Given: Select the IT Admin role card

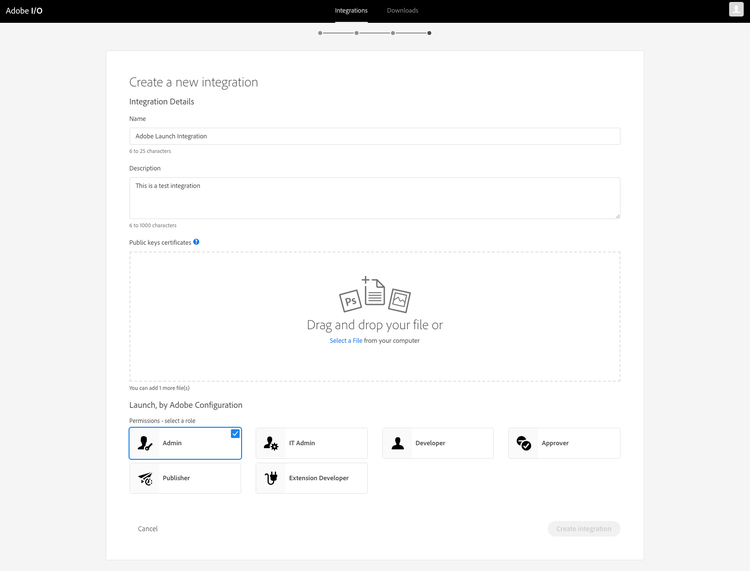Looking at the screenshot, I should 311,443.
